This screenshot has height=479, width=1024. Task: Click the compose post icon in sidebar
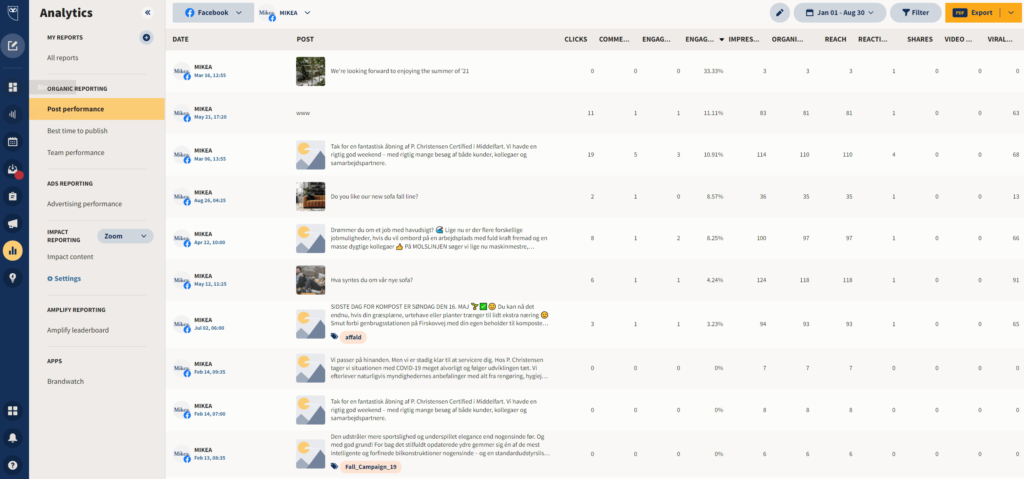[13, 45]
